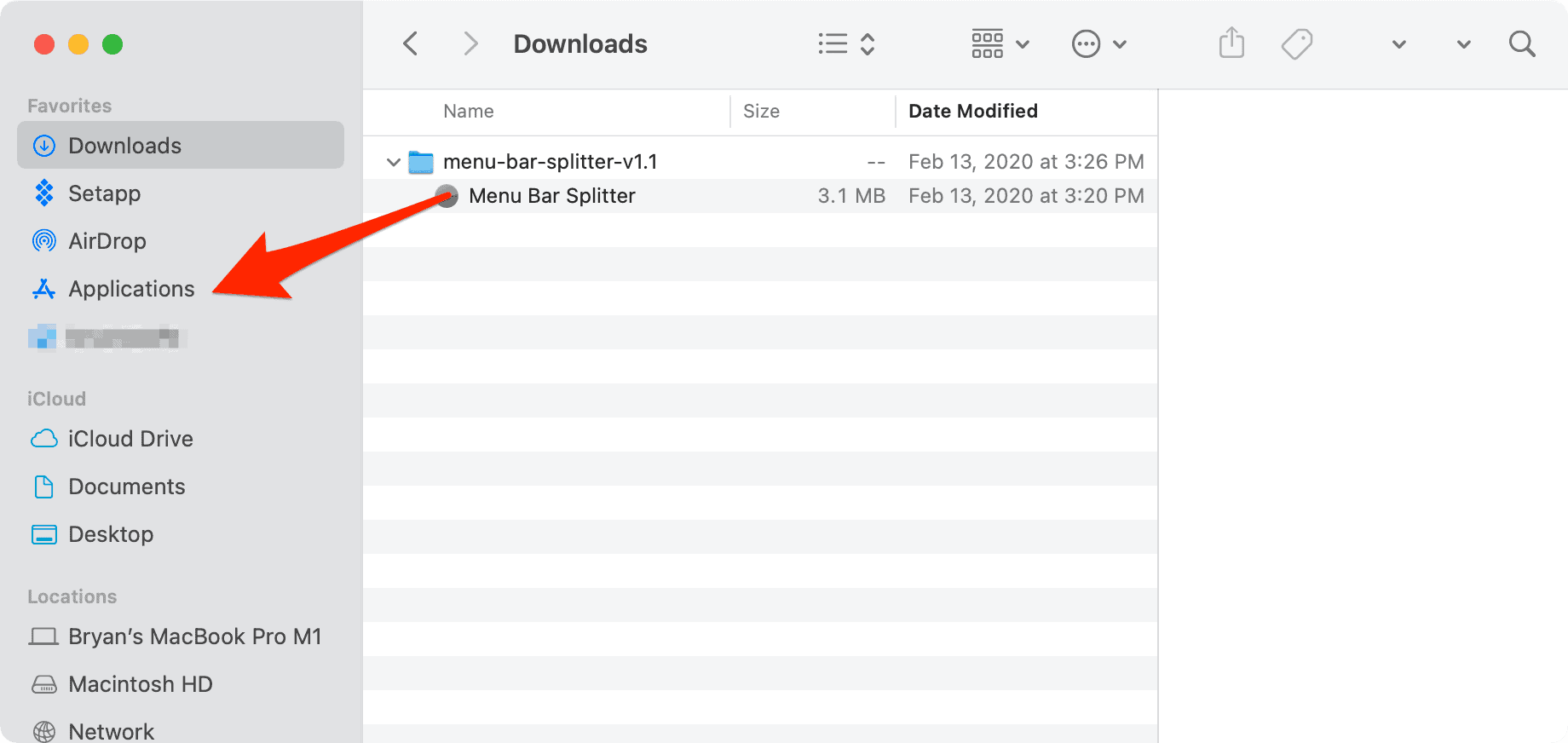Open the toolbar chevron dropdown beside search
The width and height of the screenshot is (1568, 743).
pos(1463,44)
